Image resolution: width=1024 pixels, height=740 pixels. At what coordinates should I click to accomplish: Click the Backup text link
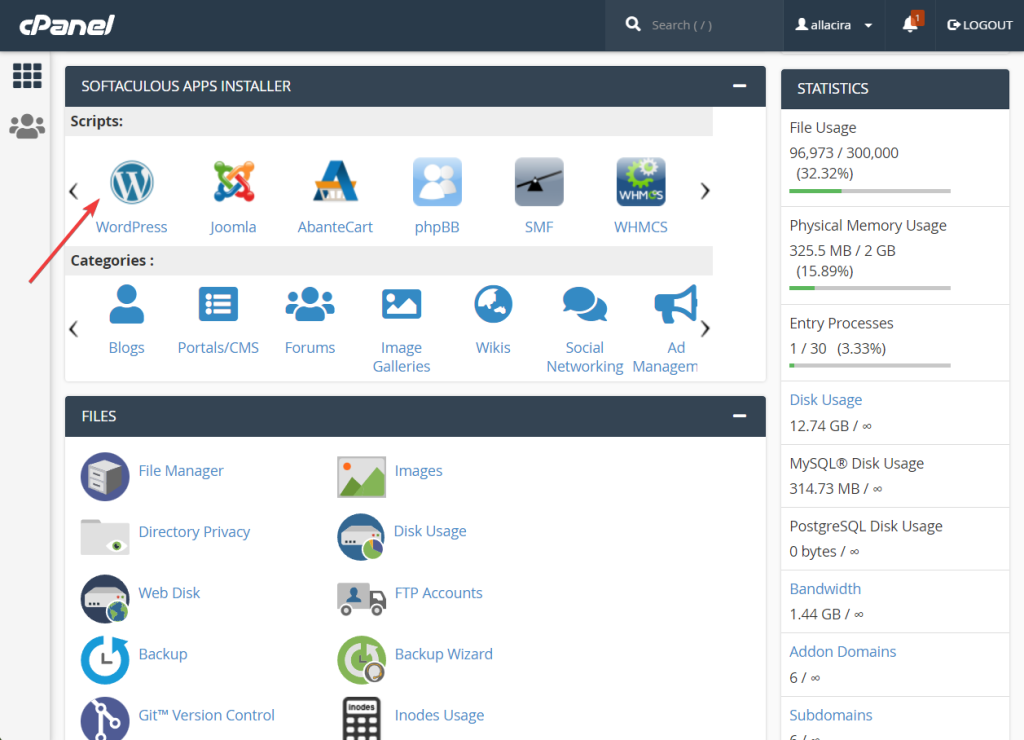coord(163,654)
